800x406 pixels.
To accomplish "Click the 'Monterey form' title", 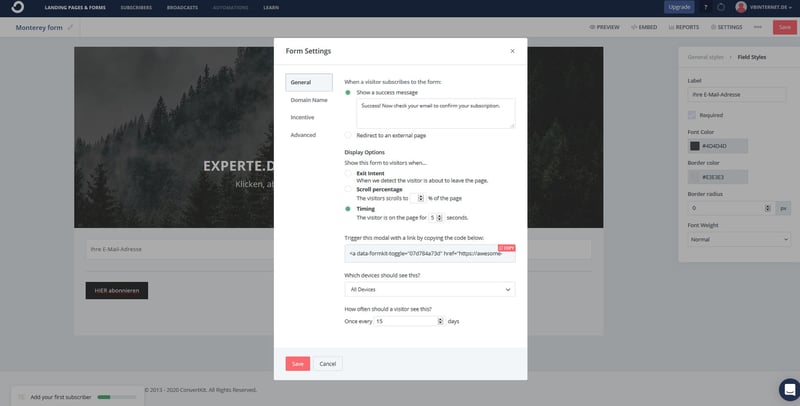I will (x=39, y=28).
